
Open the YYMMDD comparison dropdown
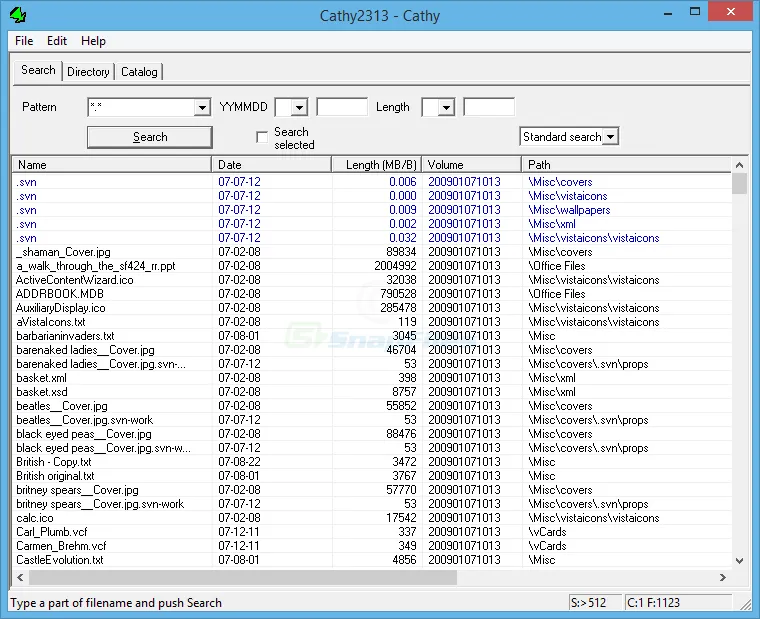click(299, 107)
